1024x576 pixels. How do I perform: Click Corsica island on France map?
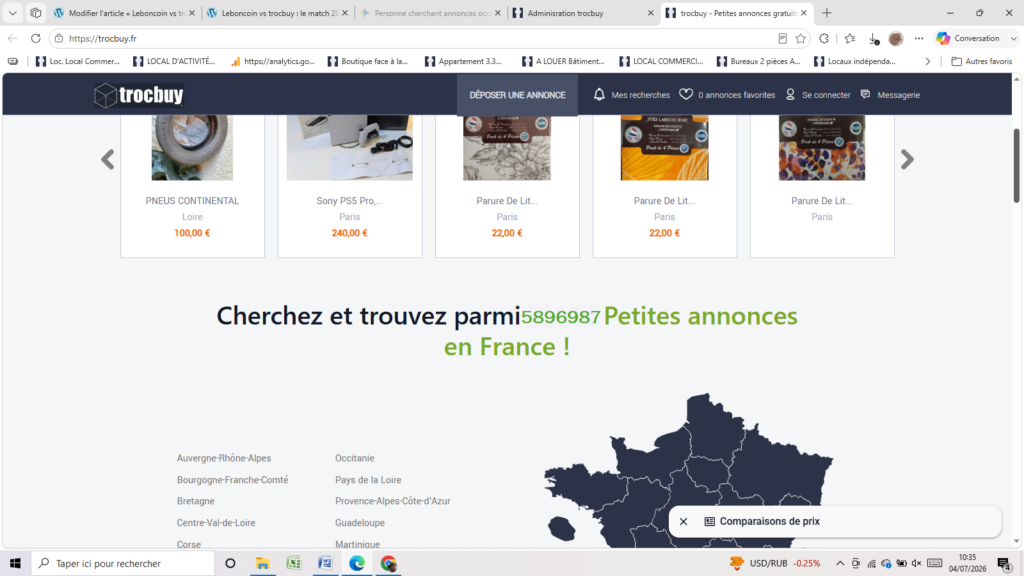[x=562, y=528]
